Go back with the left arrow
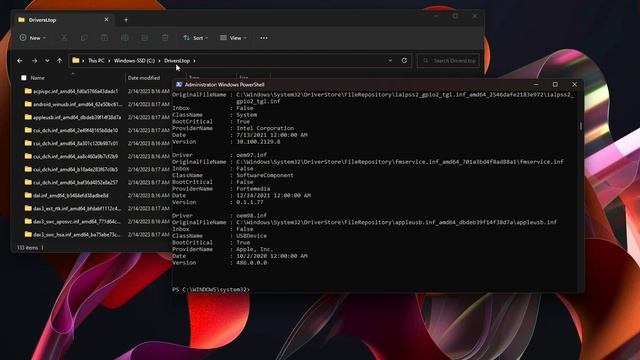The width and height of the screenshot is (640, 360). [x=20, y=60]
